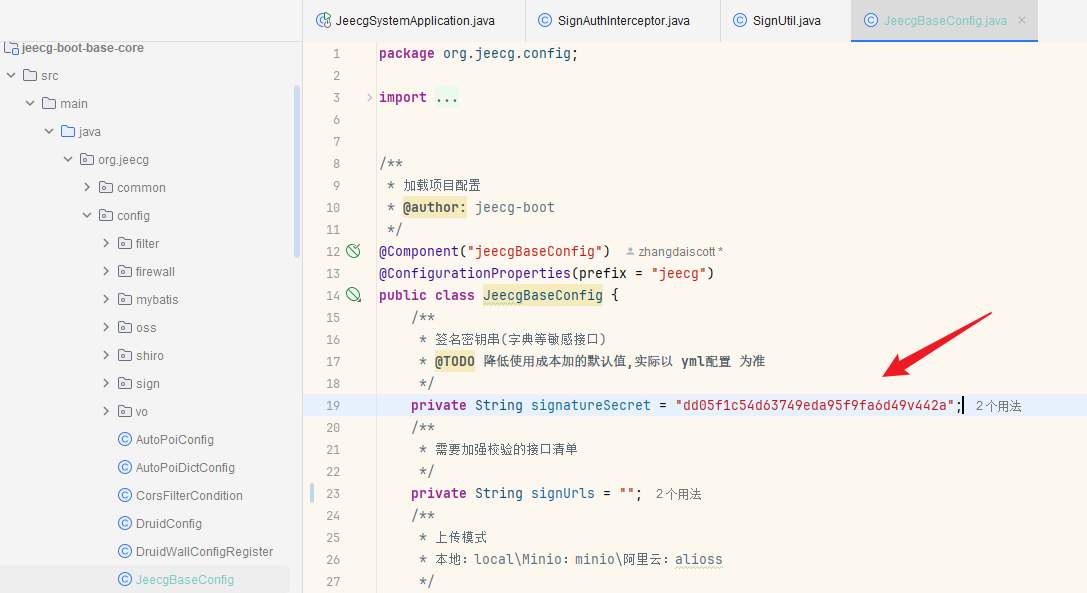
Task: Collapse the src folder
Action: click(11, 75)
